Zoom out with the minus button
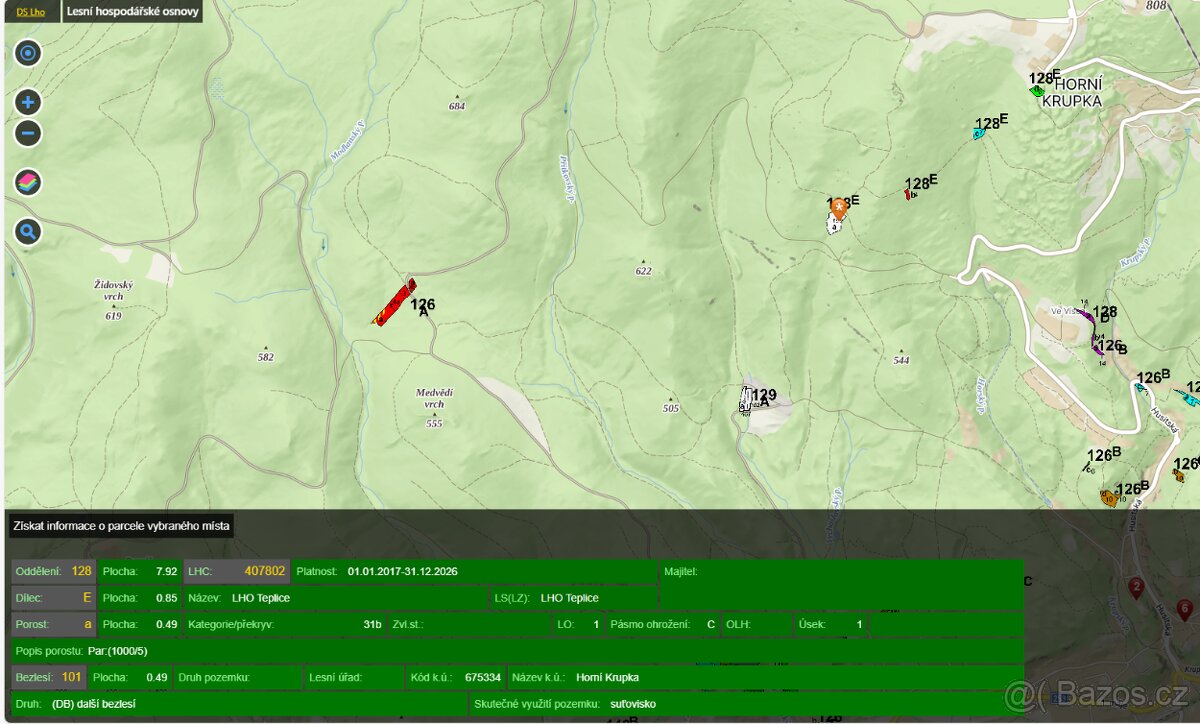 (28, 133)
